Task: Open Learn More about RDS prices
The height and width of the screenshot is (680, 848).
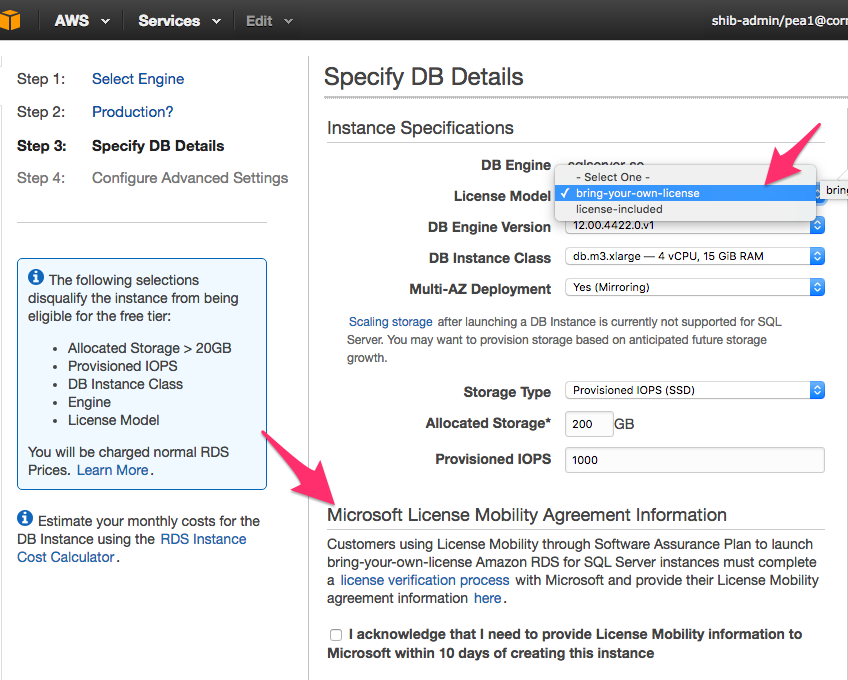Action: coord(112,470)
